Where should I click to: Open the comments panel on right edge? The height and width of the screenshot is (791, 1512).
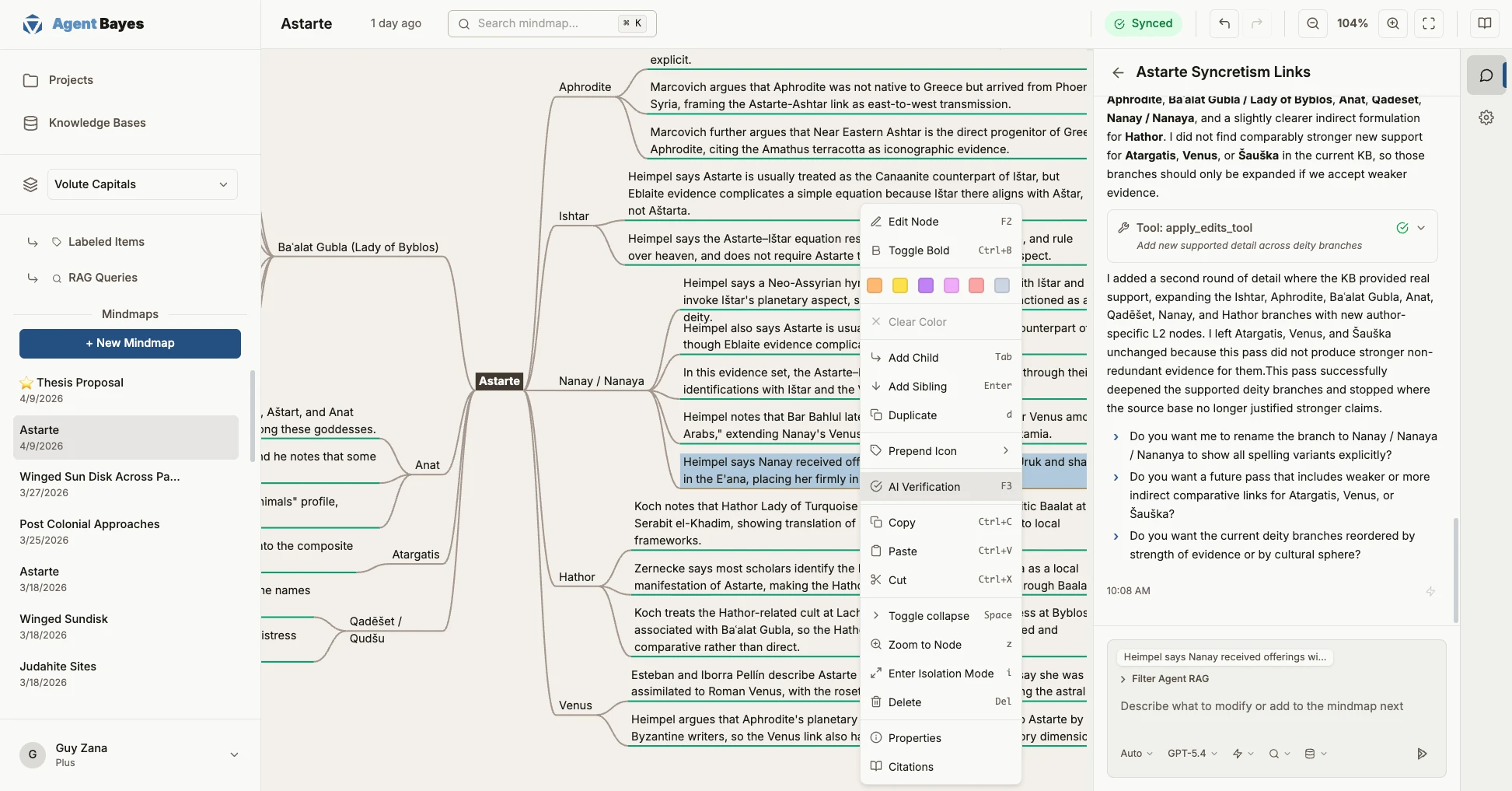(1486, 75)
